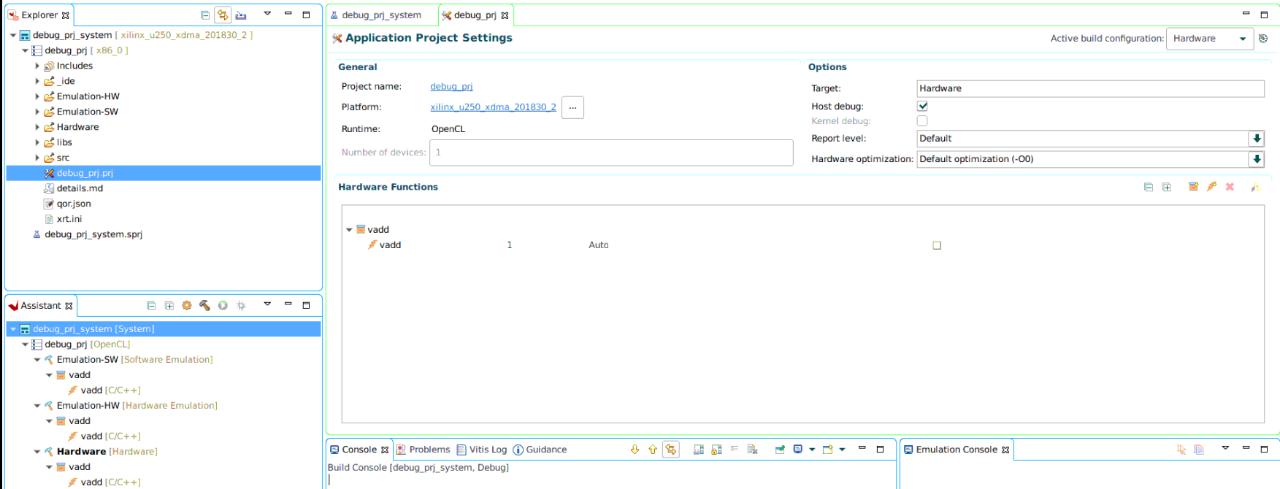Open Explorer view menu triangle
This screenshot has height=489, width=1280.
coord(267,15)
